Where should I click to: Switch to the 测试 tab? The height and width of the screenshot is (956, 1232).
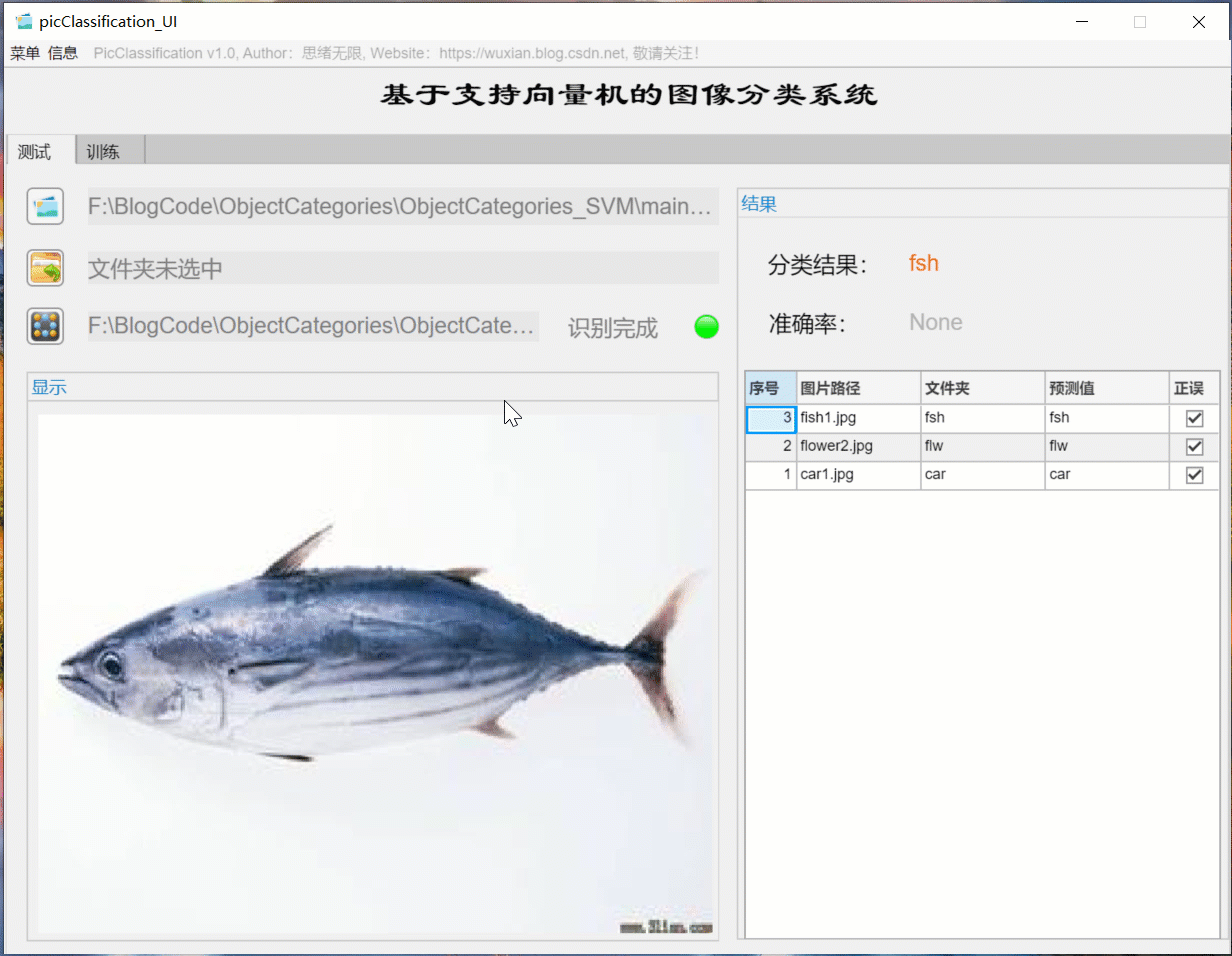pos(40,151)
